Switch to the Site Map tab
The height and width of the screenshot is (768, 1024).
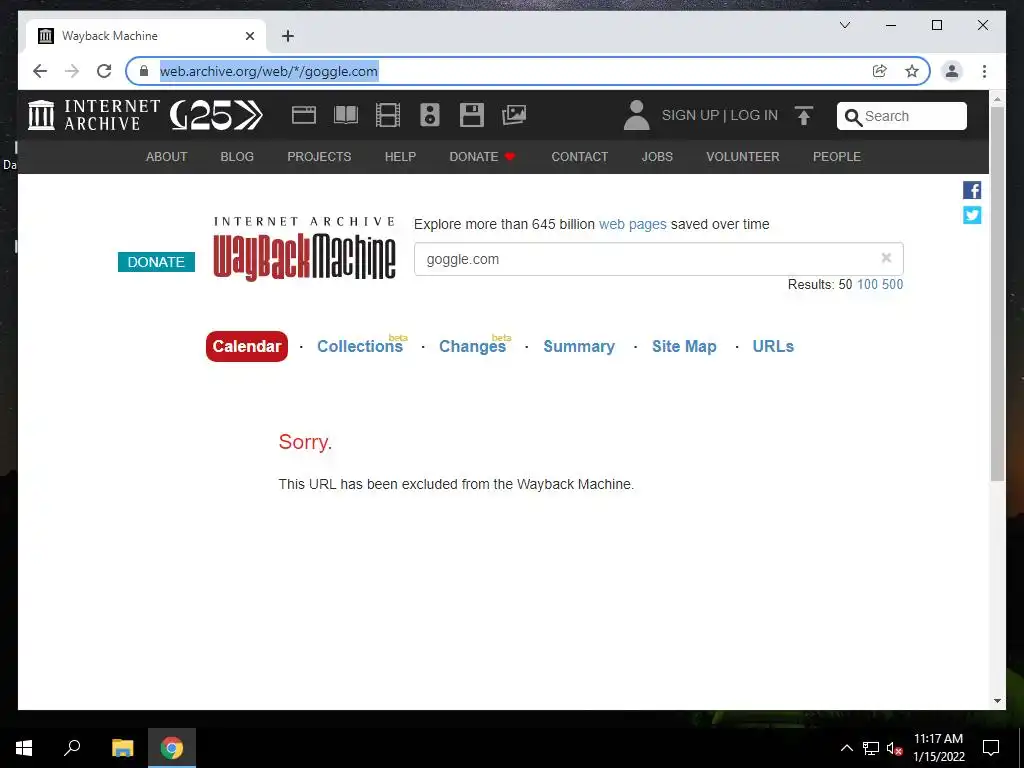point(684,346)
